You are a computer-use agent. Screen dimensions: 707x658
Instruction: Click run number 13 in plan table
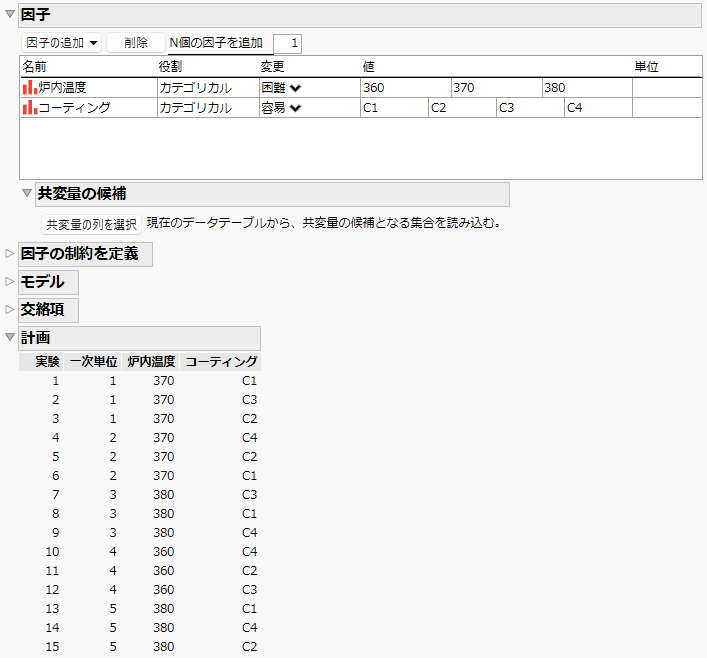(x=52, y=608)
